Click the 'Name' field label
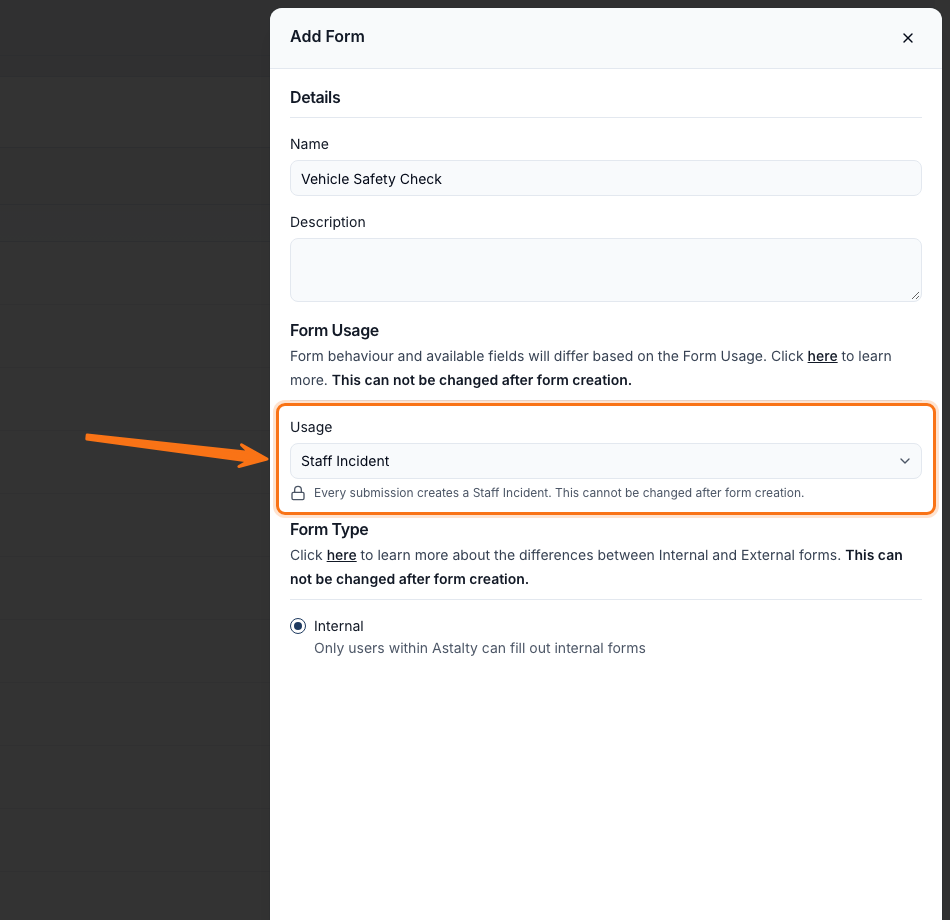 pos(309,144)
